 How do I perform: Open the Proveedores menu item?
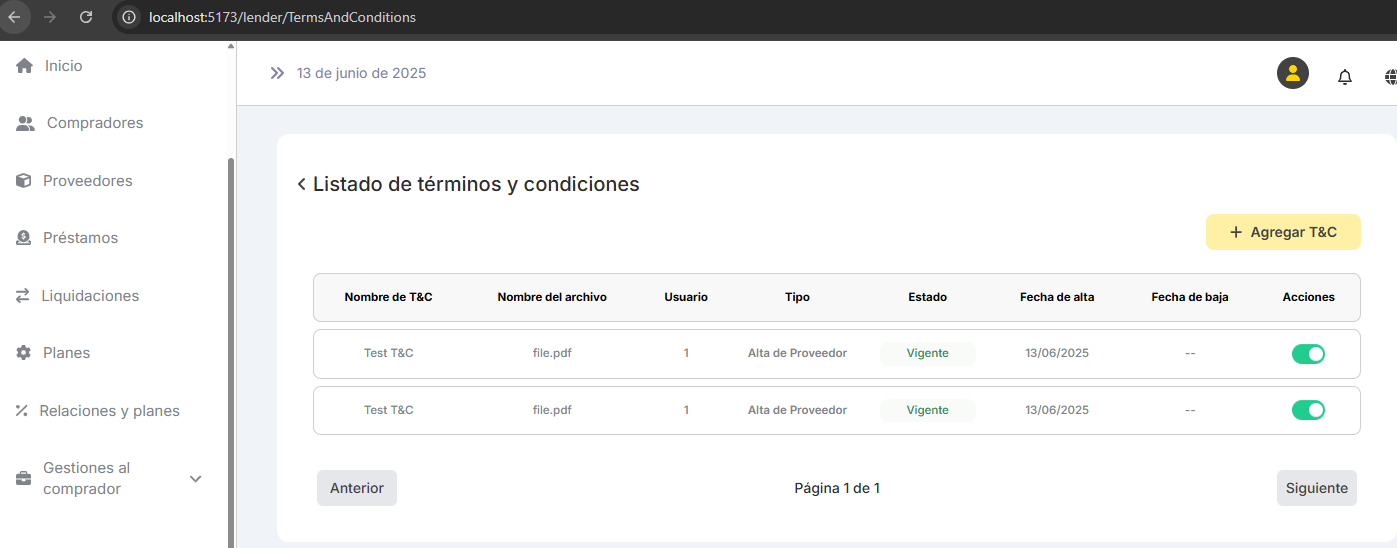coord(88,181)
